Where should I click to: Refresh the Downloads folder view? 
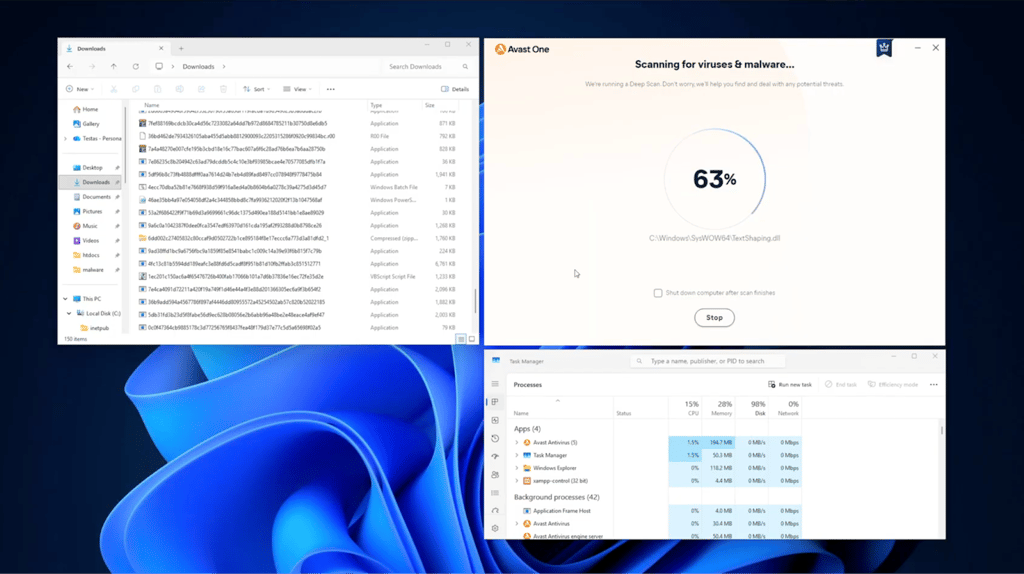(136, 67)
